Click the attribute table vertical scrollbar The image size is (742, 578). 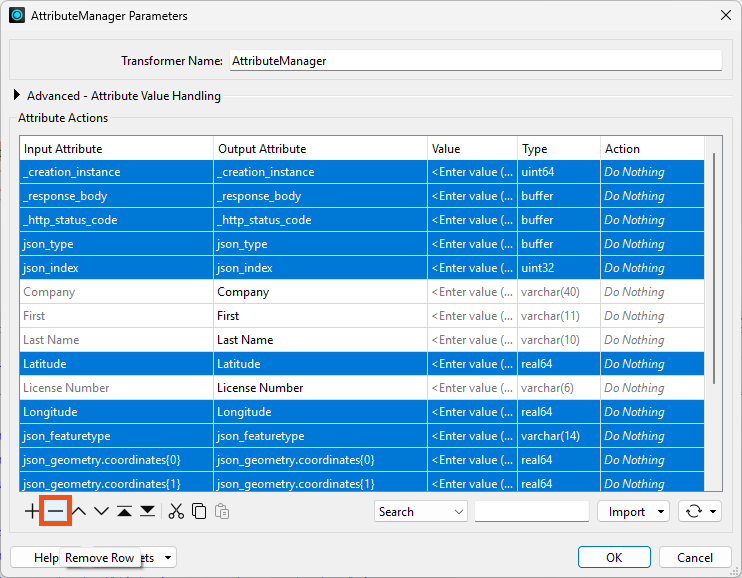click(x=714, y=267)
